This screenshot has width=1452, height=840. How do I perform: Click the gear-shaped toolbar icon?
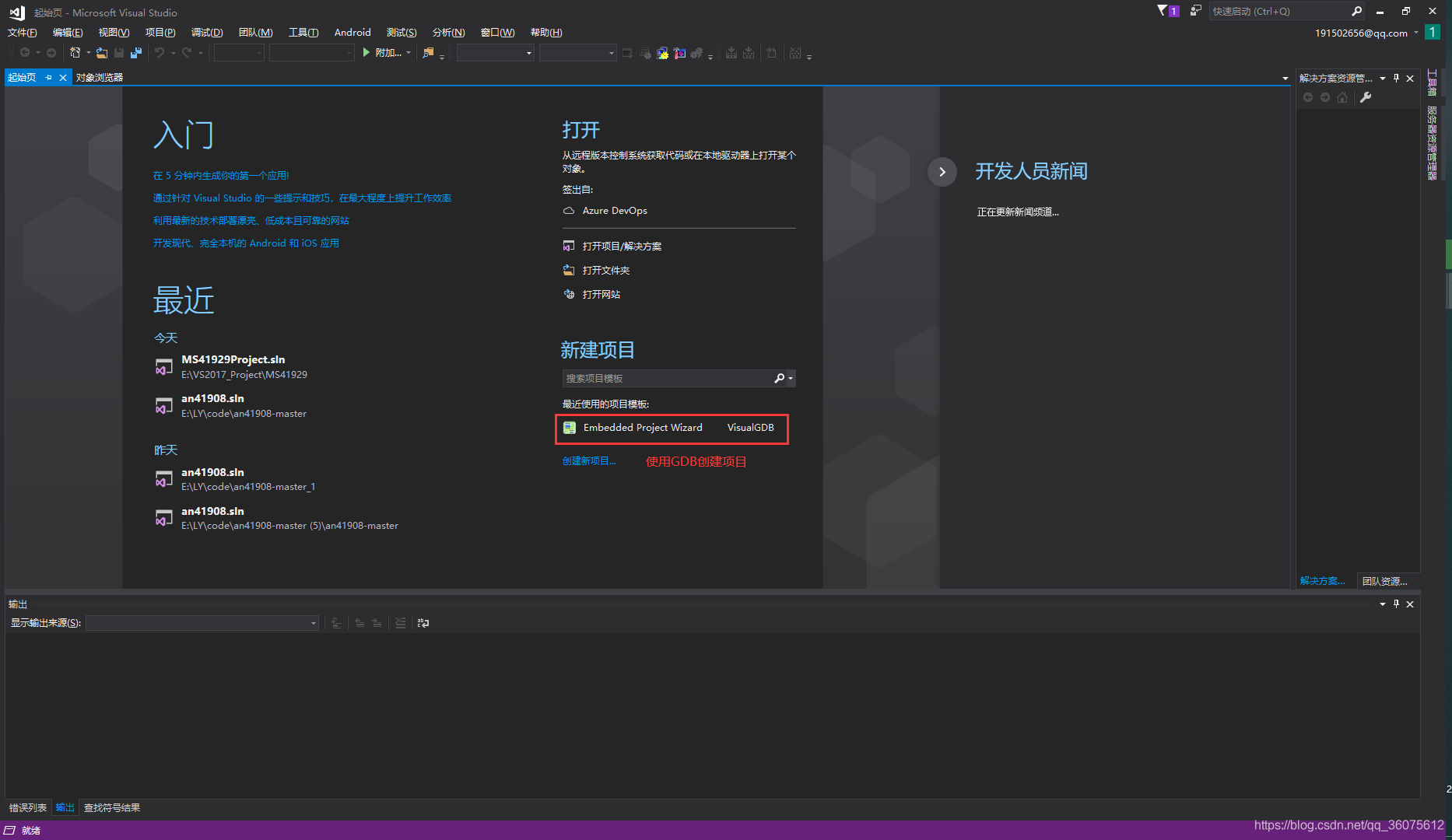tap(696, 53)
